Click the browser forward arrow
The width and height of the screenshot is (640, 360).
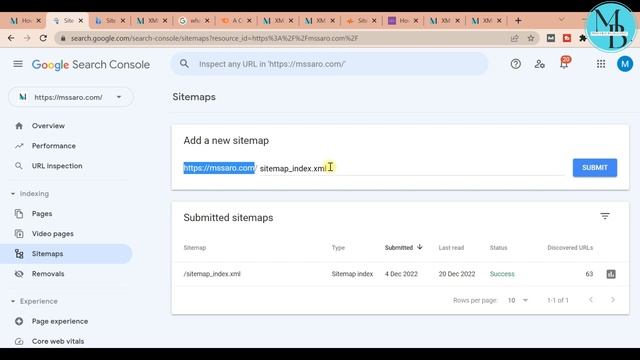(27, 38)
